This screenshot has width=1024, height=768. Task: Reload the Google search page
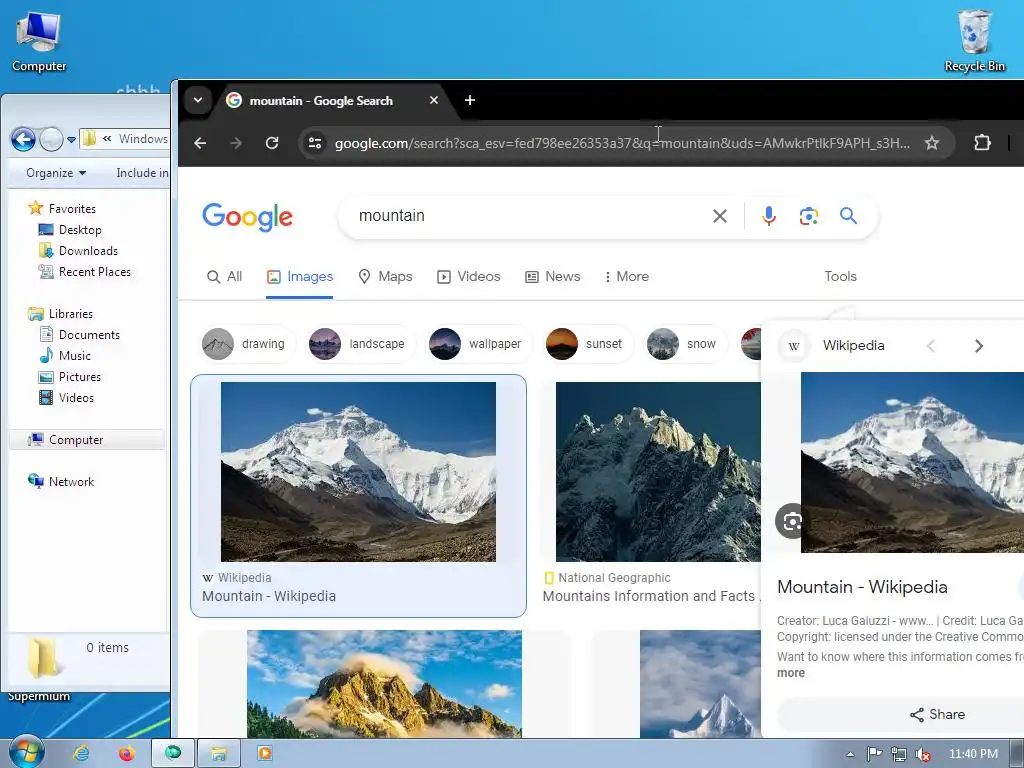click(x=272, y=143)
